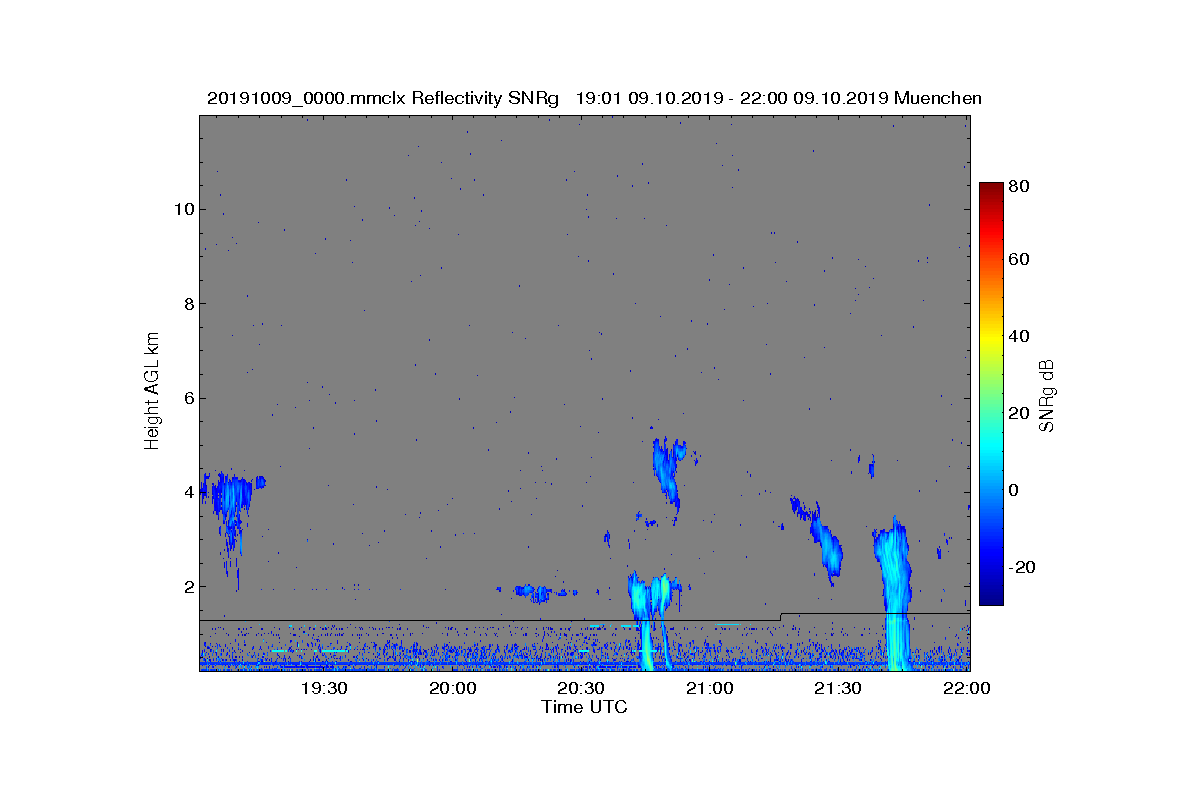Click the colorbar value '40'
This screenshot has height=800, width=1200.
pyautogui.click(x=1020, y=336)
